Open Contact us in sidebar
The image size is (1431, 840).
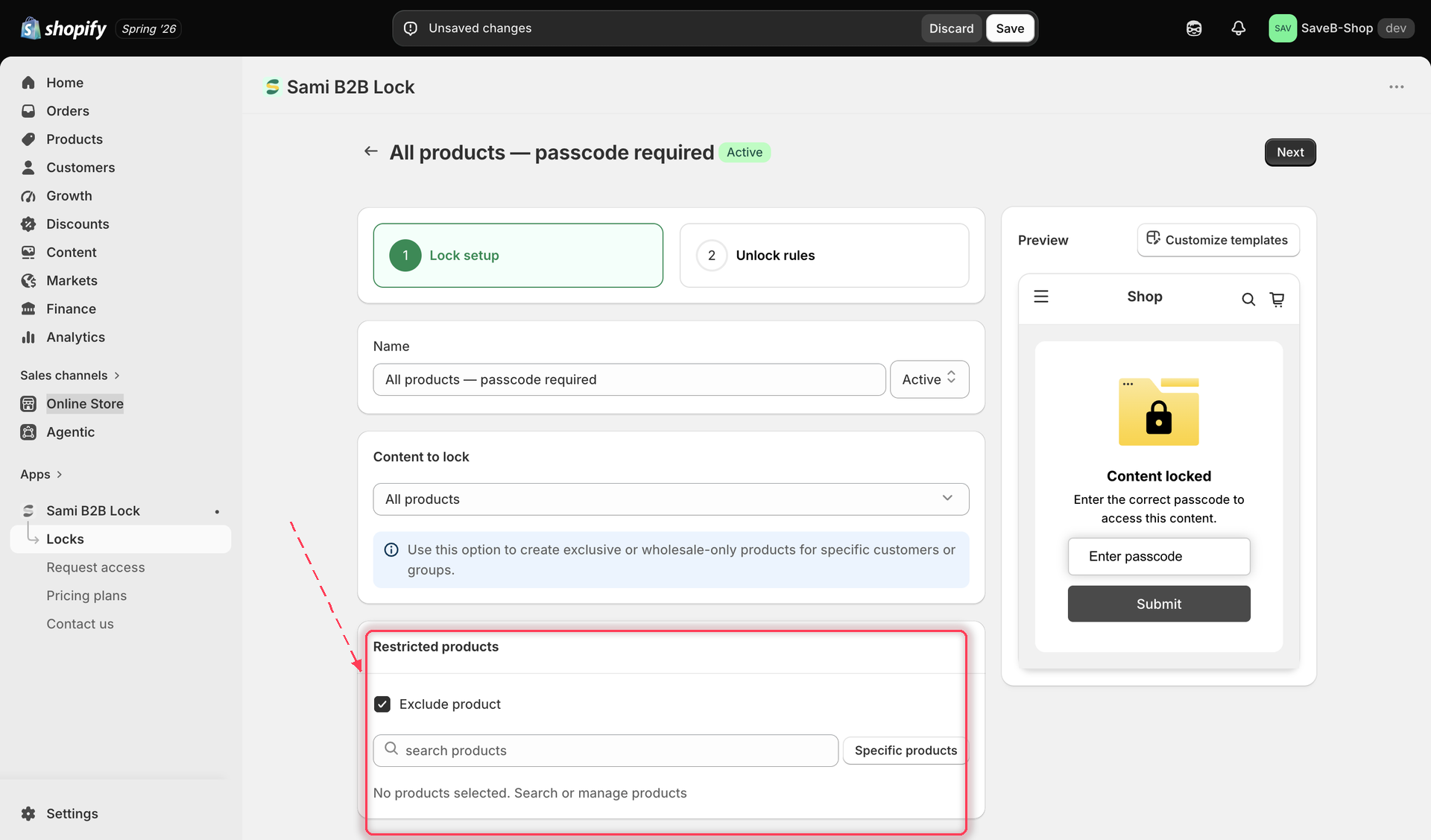80,624
